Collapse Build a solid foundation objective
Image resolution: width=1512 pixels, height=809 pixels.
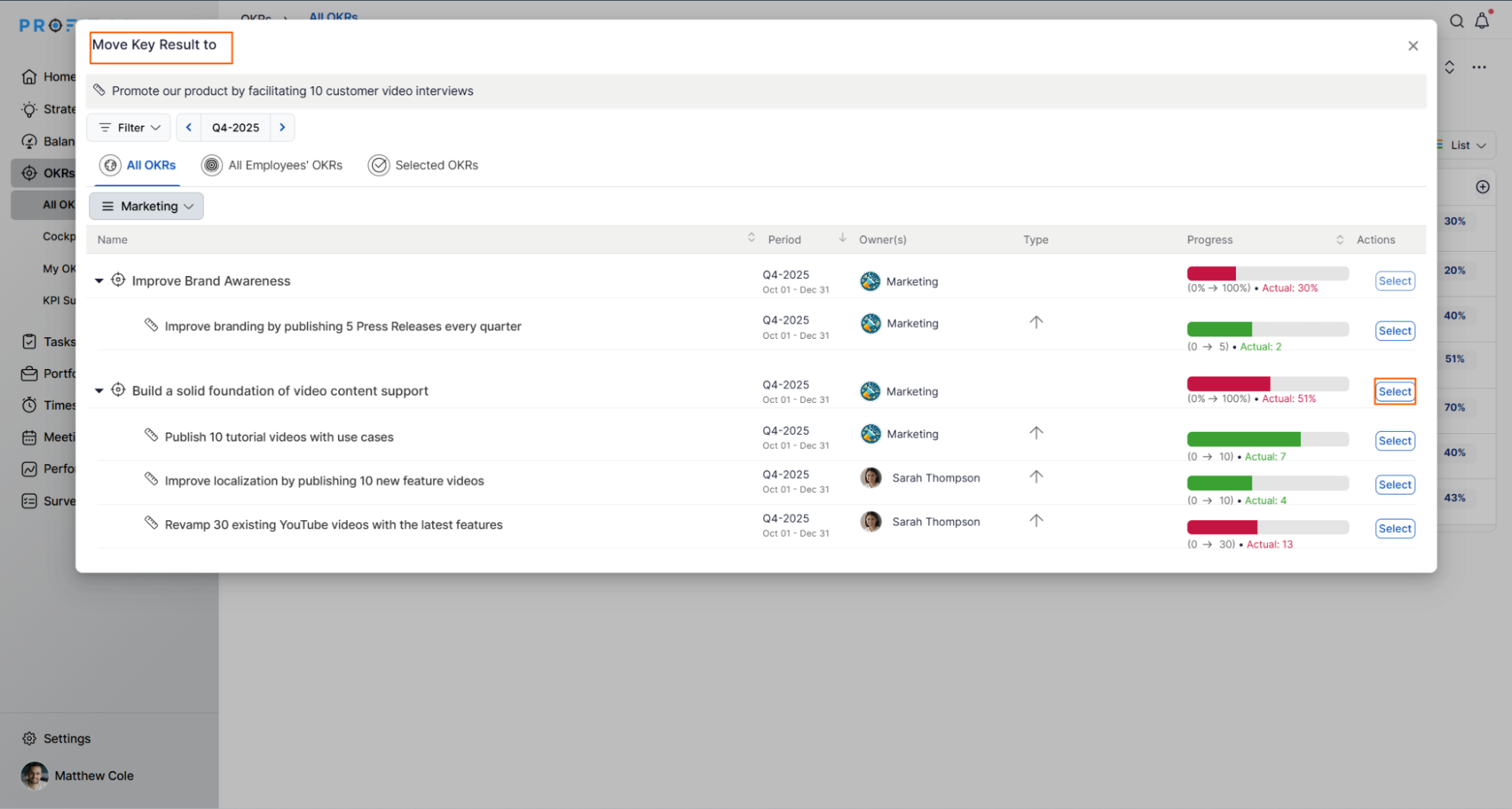[99, 391]
